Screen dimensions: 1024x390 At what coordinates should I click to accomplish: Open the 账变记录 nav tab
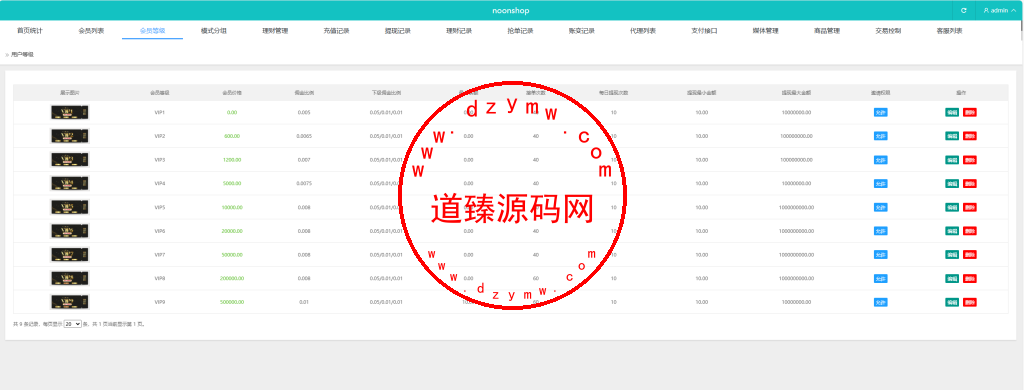click(x=582, y=31)
